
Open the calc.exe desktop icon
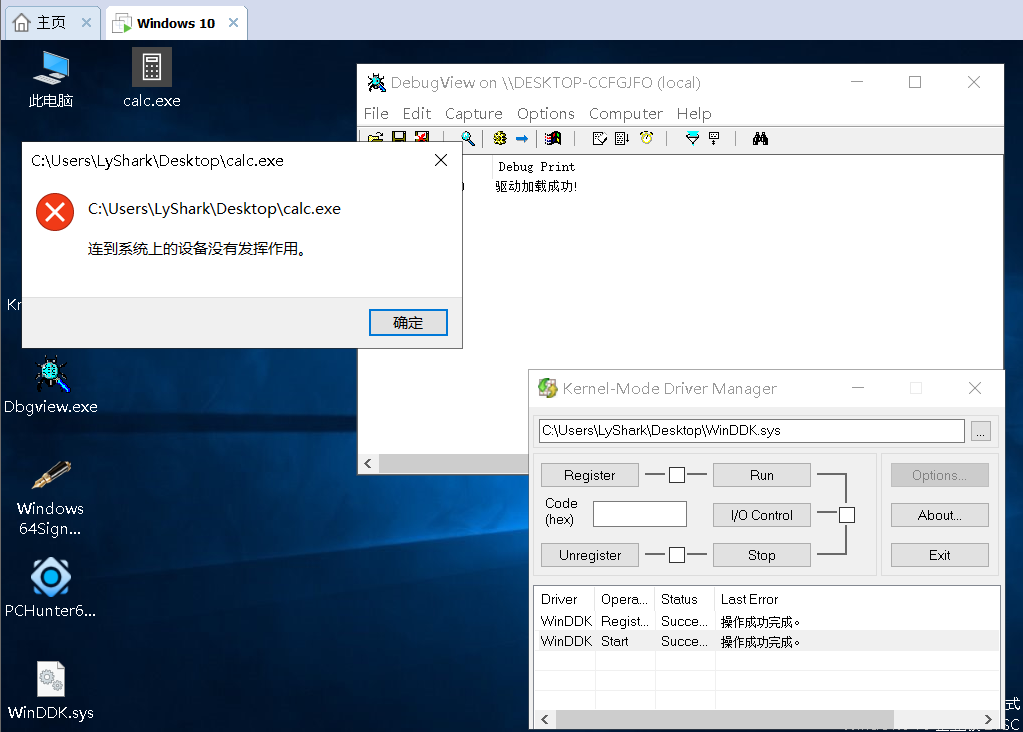(x=152, y=78)
